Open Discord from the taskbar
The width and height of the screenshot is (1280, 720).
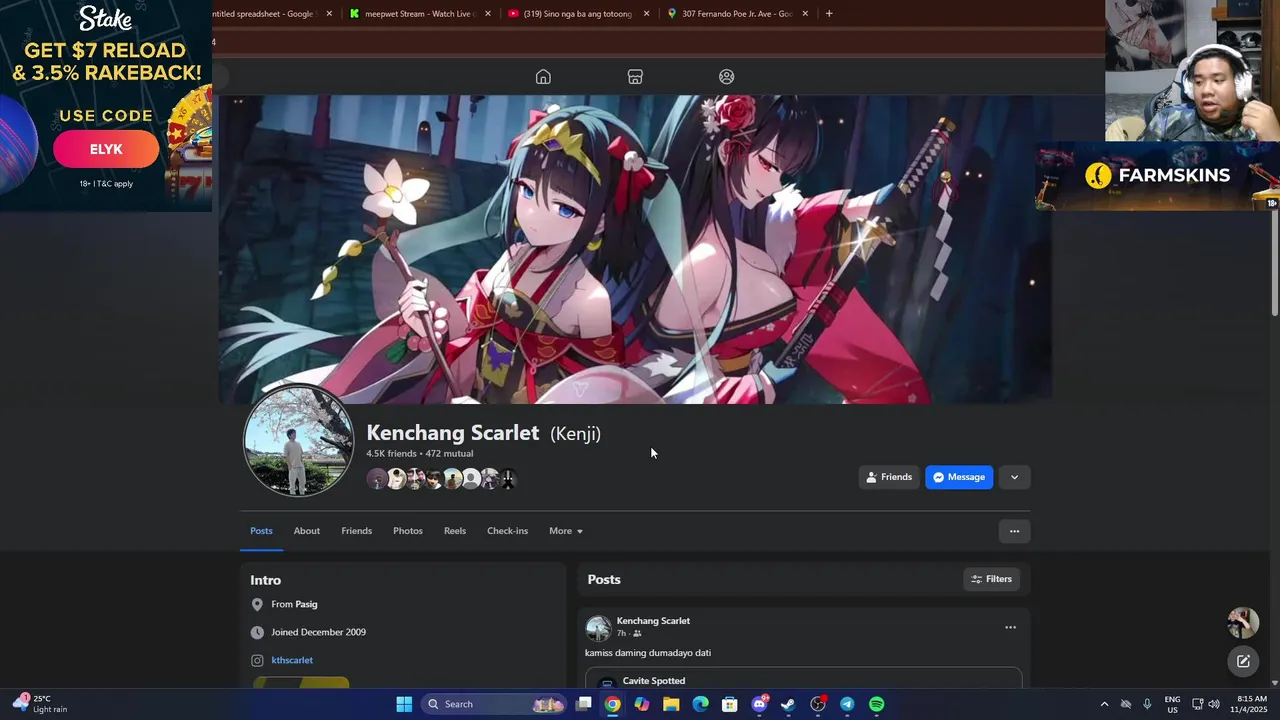[x=759, y=704]
